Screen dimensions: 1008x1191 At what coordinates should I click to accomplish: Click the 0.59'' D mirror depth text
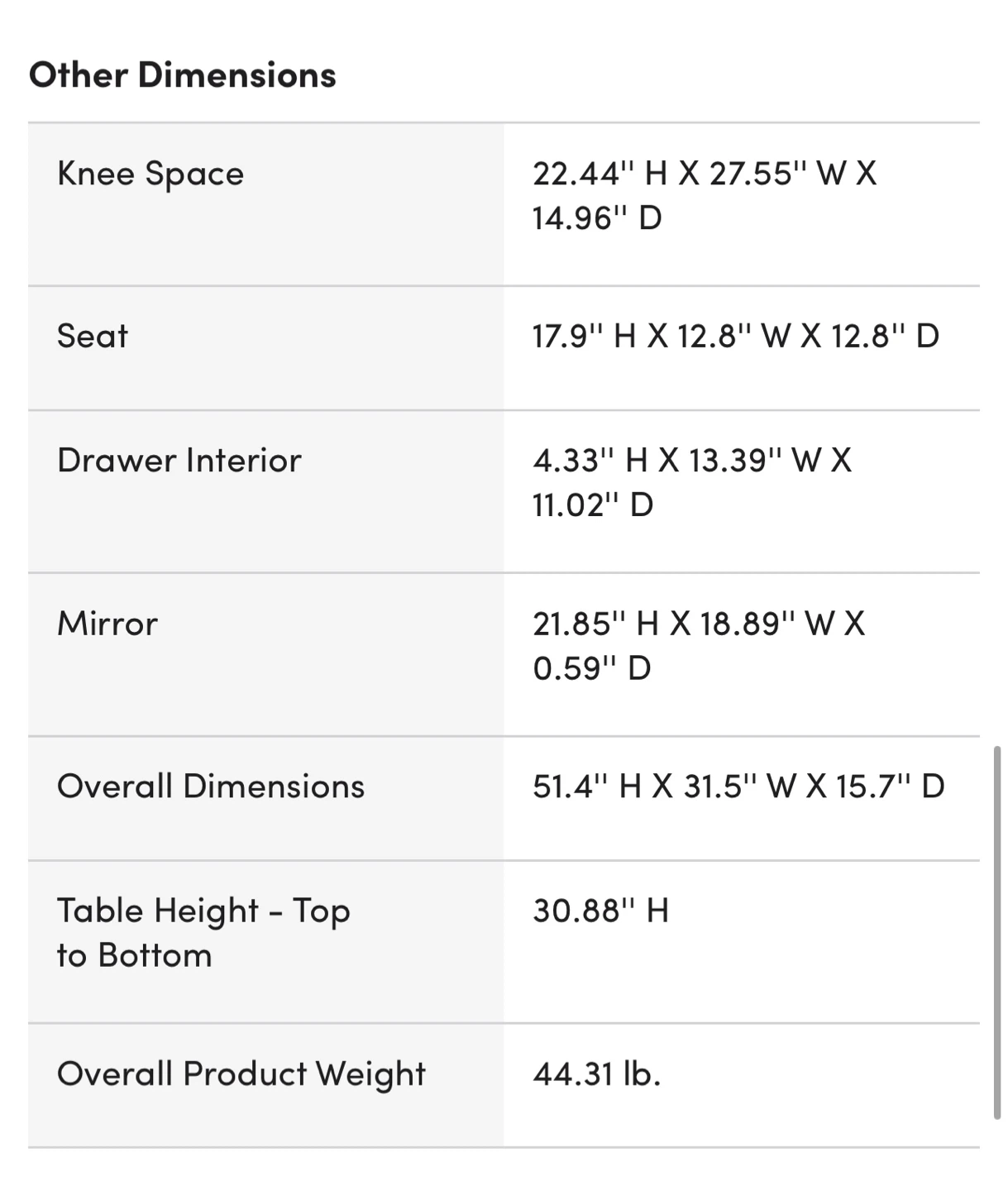click(x=592, y=667)
